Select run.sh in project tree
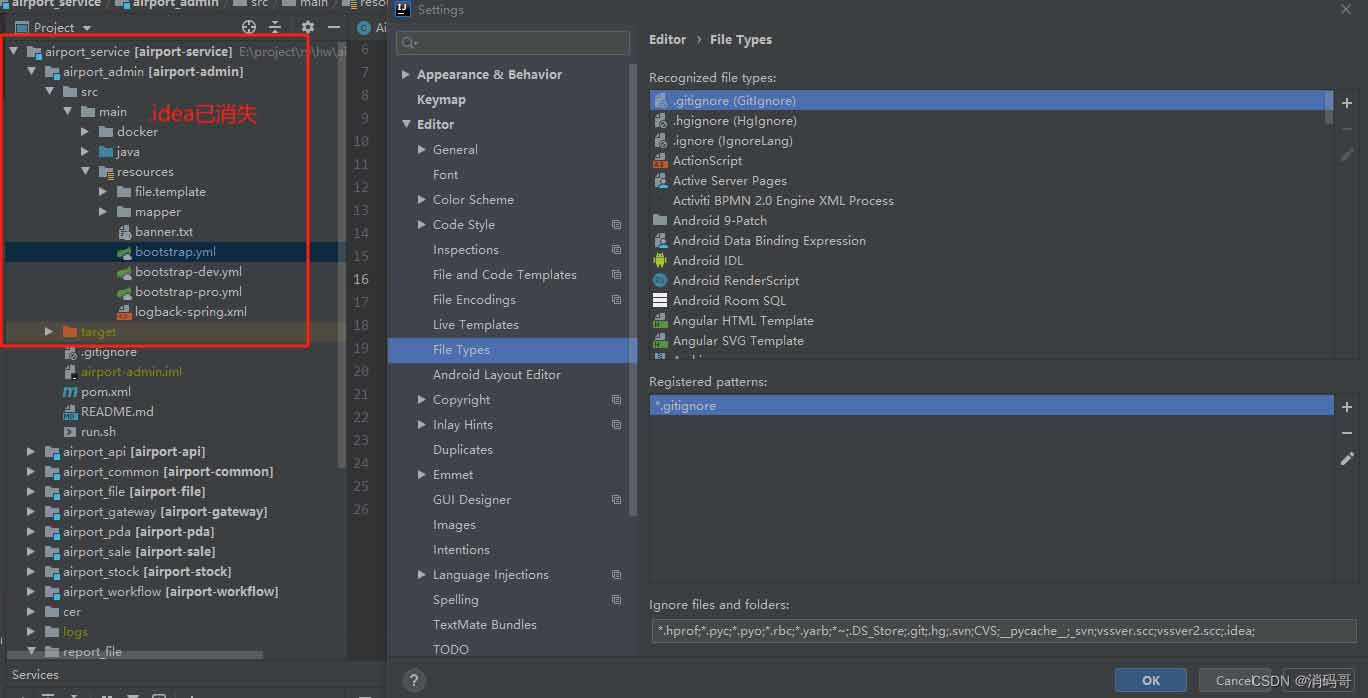Viewport: 1368px width, 698px height. click(98, 432)
